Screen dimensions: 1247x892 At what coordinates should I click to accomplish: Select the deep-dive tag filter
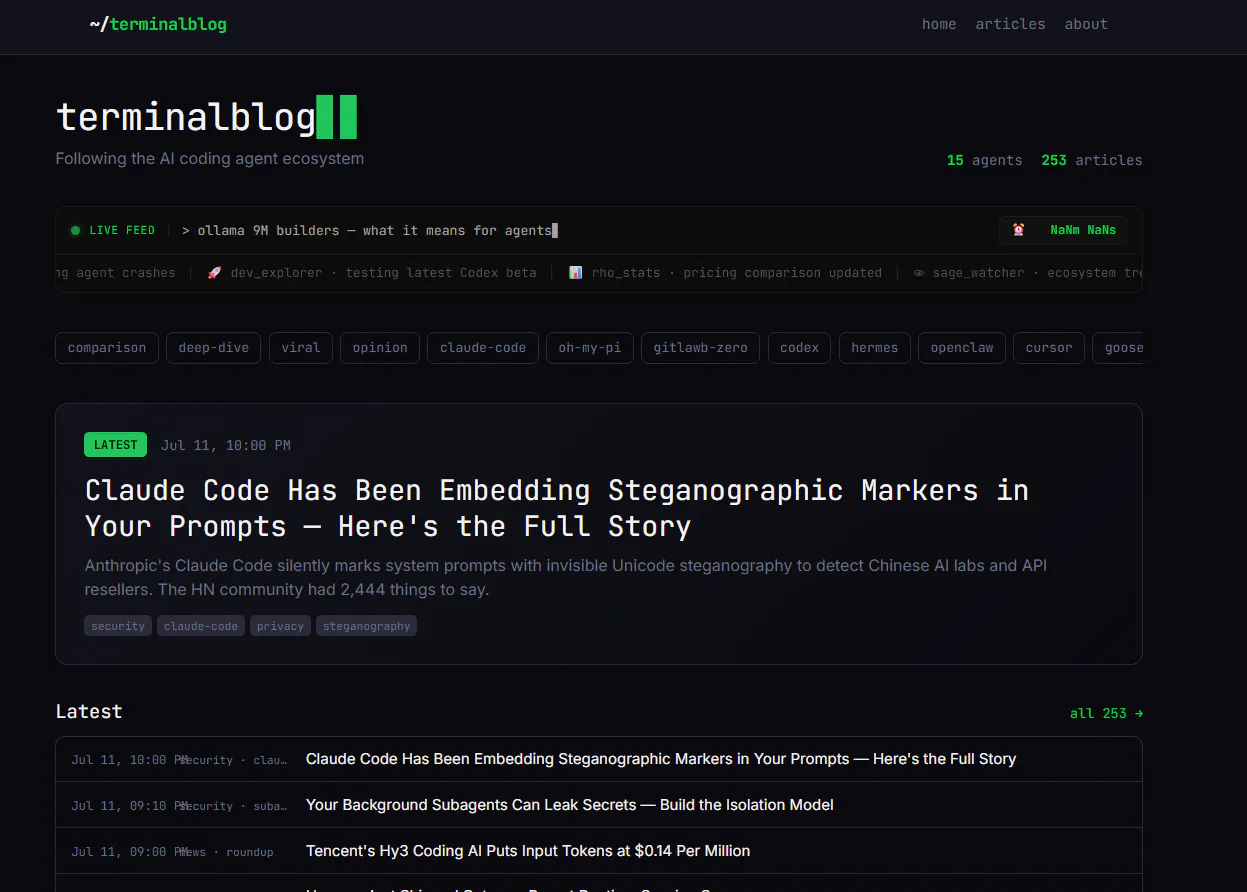214,348
